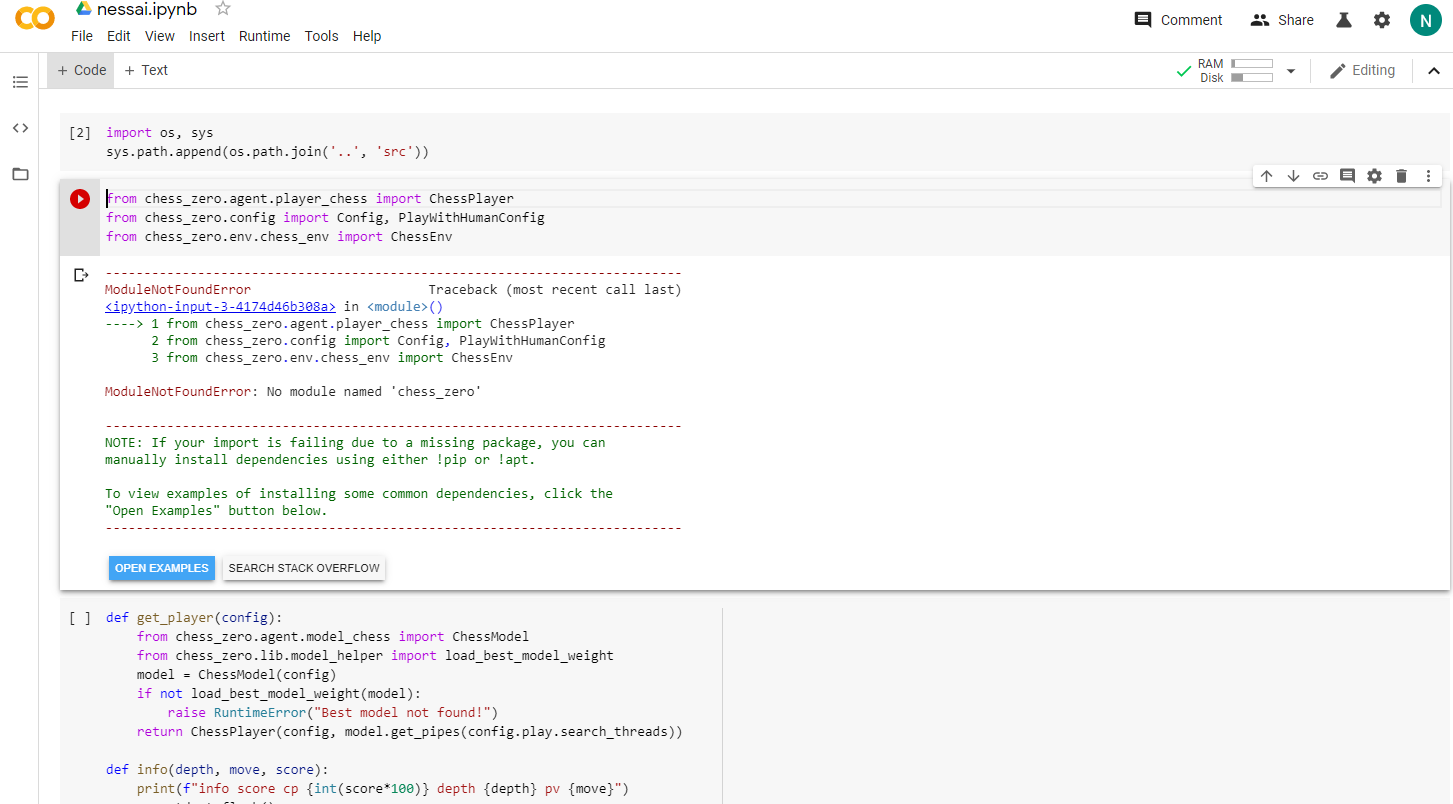Open the Help menu

pyautogui.click(x=367, y=36)
